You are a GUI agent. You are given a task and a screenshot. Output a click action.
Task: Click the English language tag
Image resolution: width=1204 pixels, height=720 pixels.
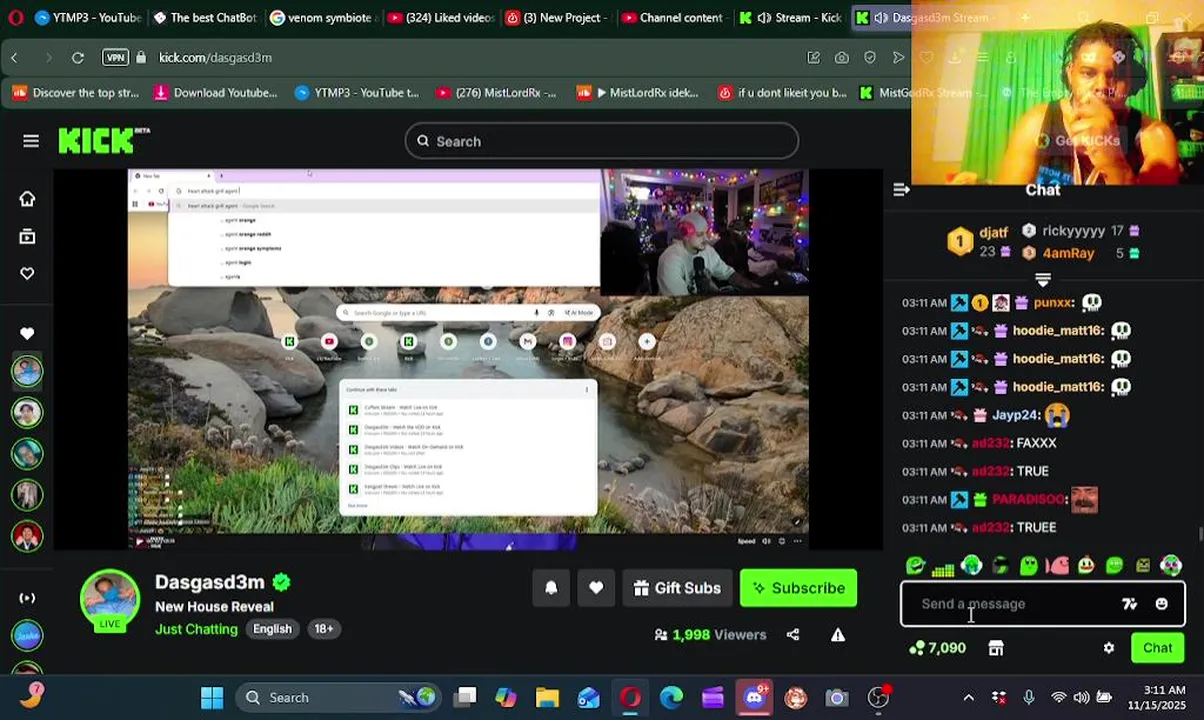point(272,629)
